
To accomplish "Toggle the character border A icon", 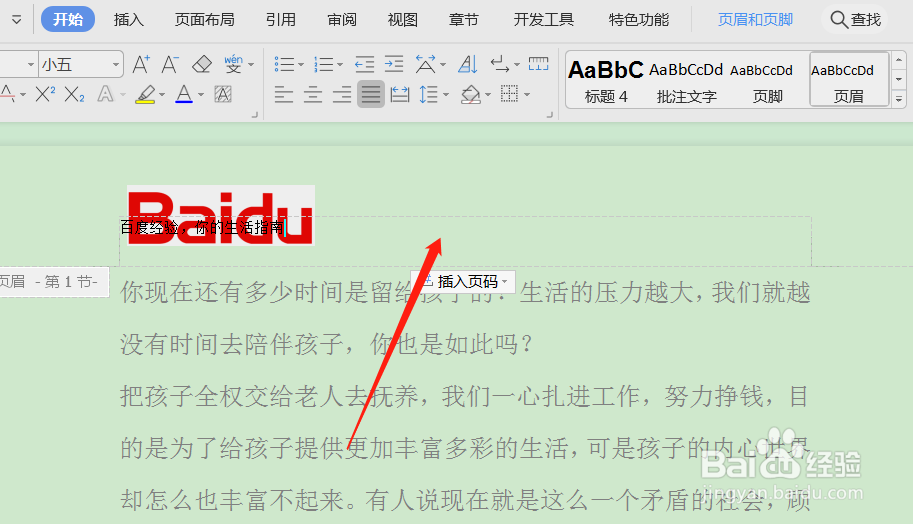I will point(223,94).
